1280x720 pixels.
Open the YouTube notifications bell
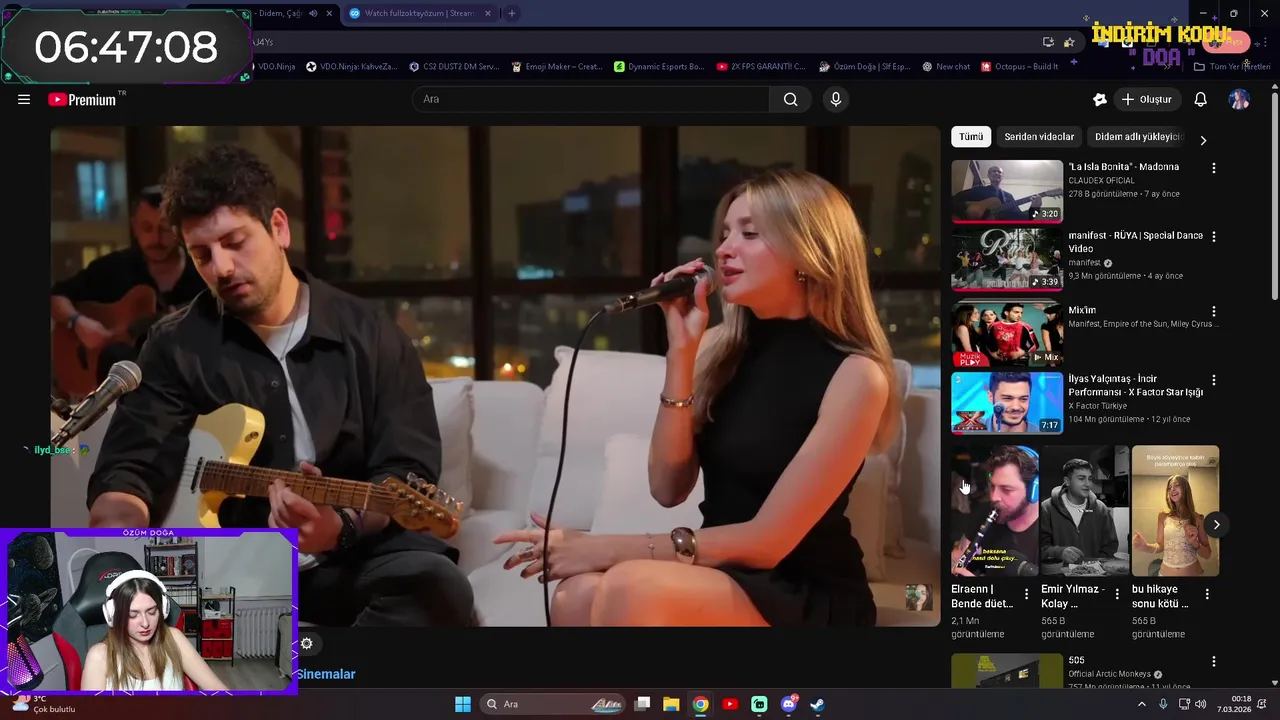(x=1201, y=99)
